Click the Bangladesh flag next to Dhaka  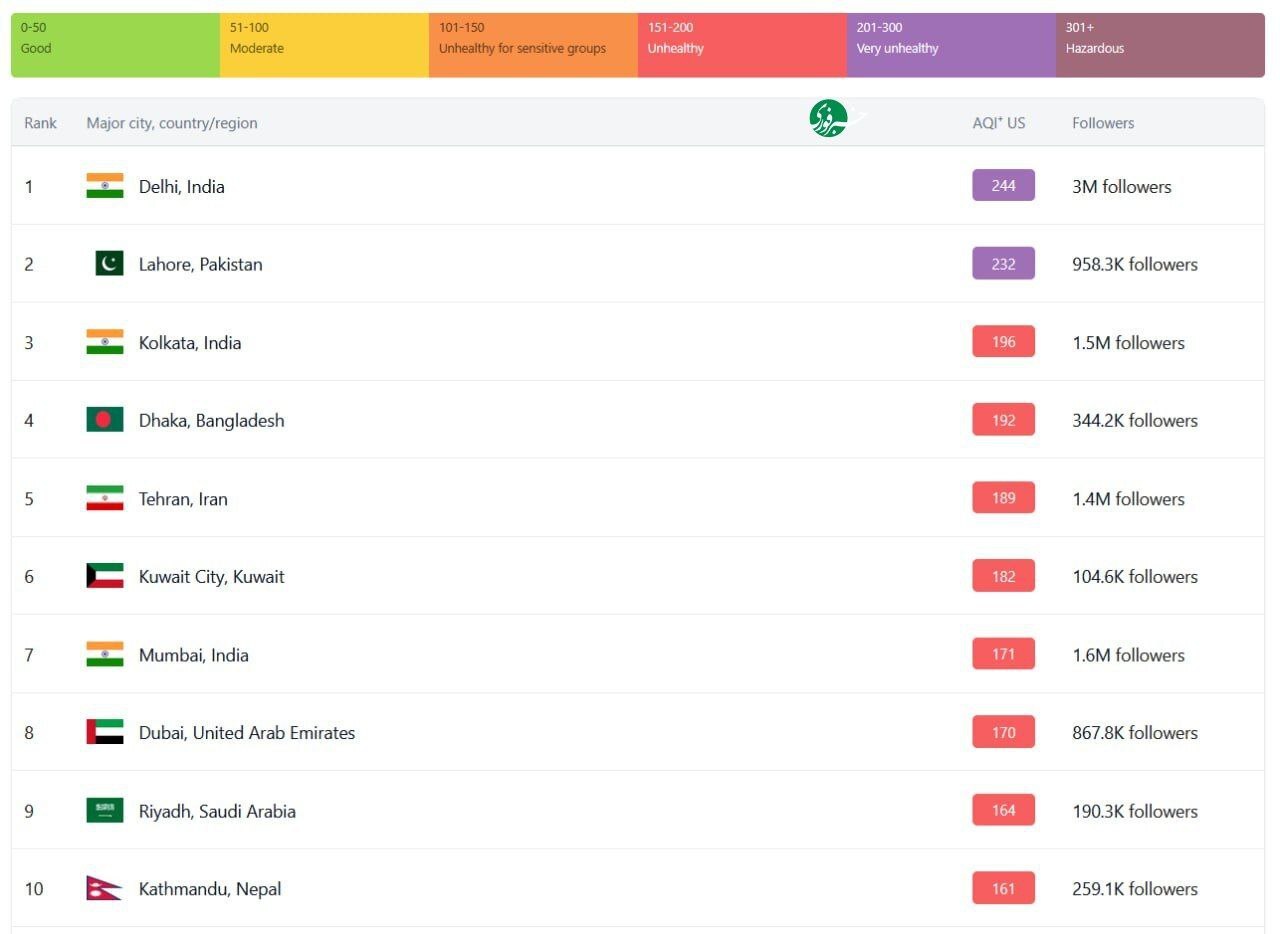click(105, 420)
